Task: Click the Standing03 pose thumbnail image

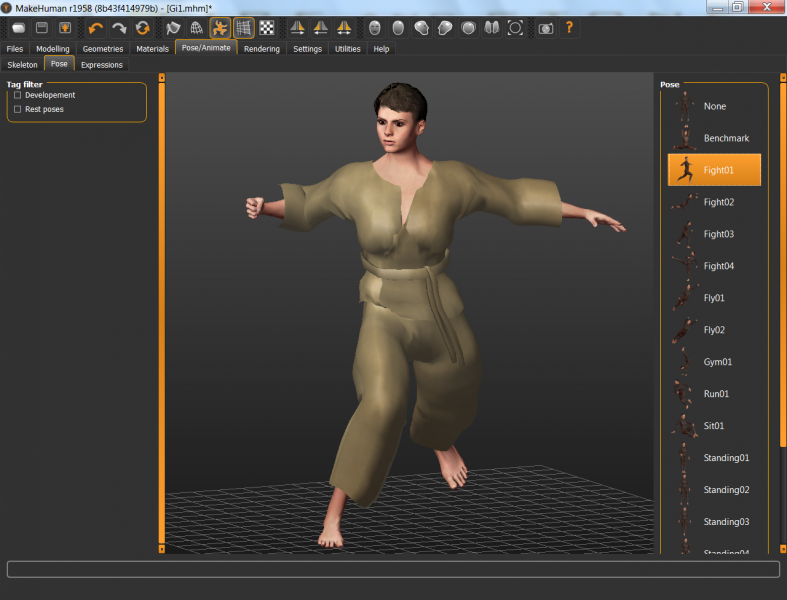Action: [x=685, y=522]
